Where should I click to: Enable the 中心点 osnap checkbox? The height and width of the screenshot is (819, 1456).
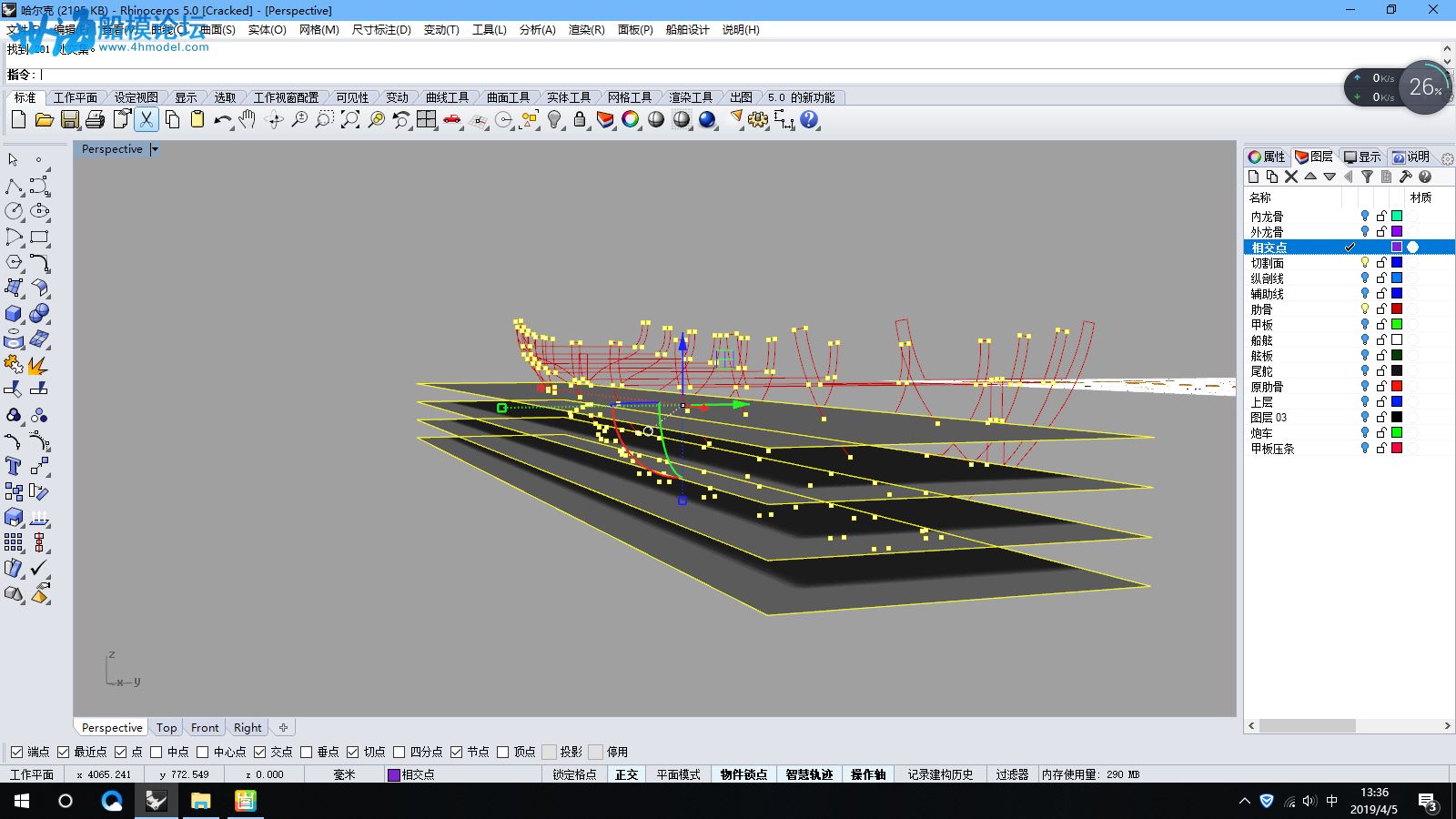tap(203, 752)
